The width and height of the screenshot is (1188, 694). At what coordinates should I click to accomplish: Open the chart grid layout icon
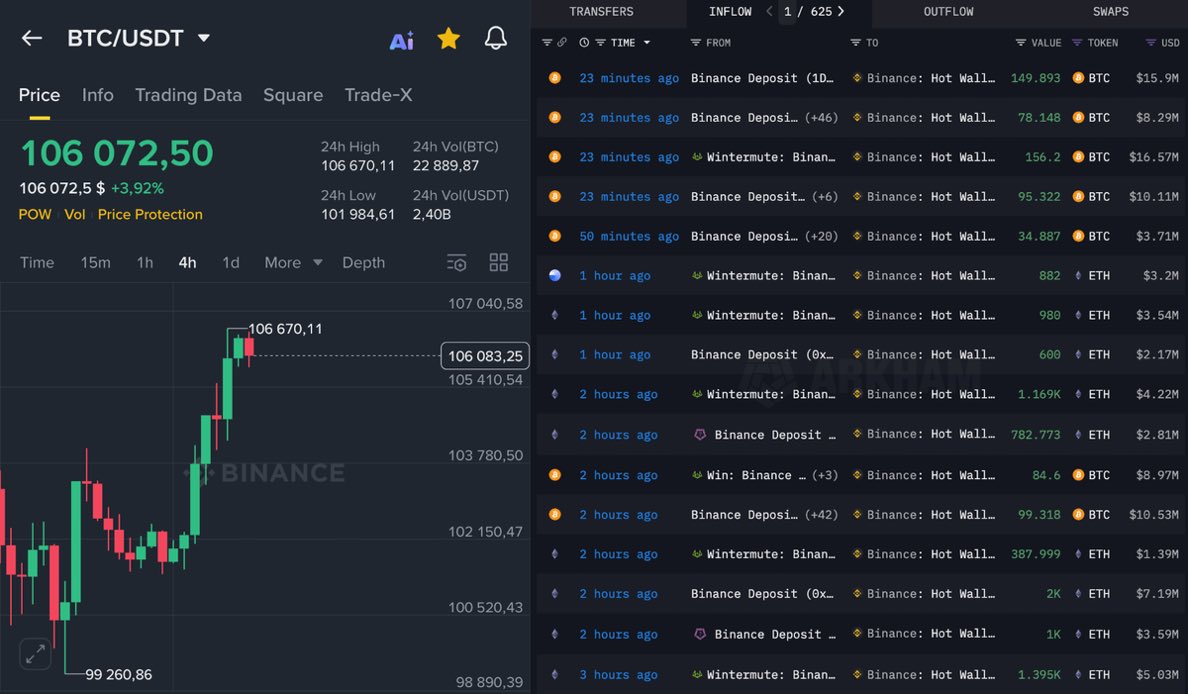(x=499, y=263)
